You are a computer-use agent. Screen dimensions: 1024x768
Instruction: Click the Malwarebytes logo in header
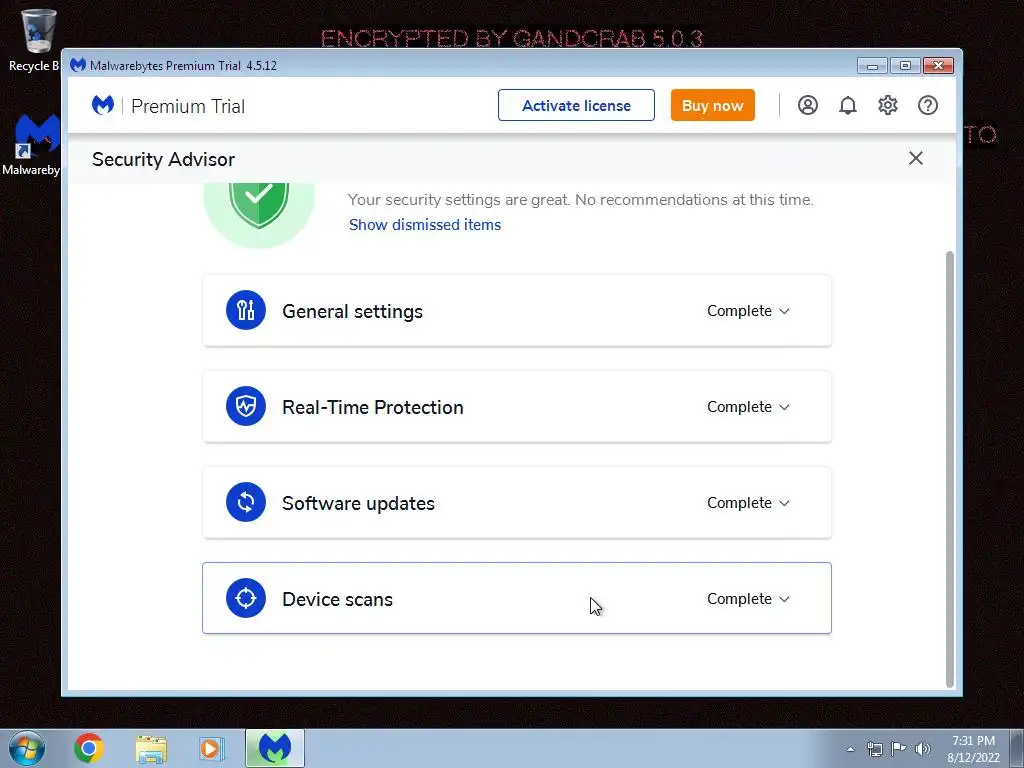(x=103, y=105)
